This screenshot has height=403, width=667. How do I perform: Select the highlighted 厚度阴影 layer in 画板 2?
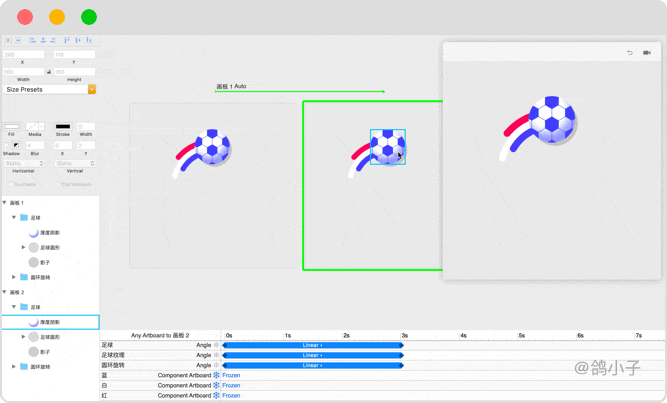pos(51,322)
